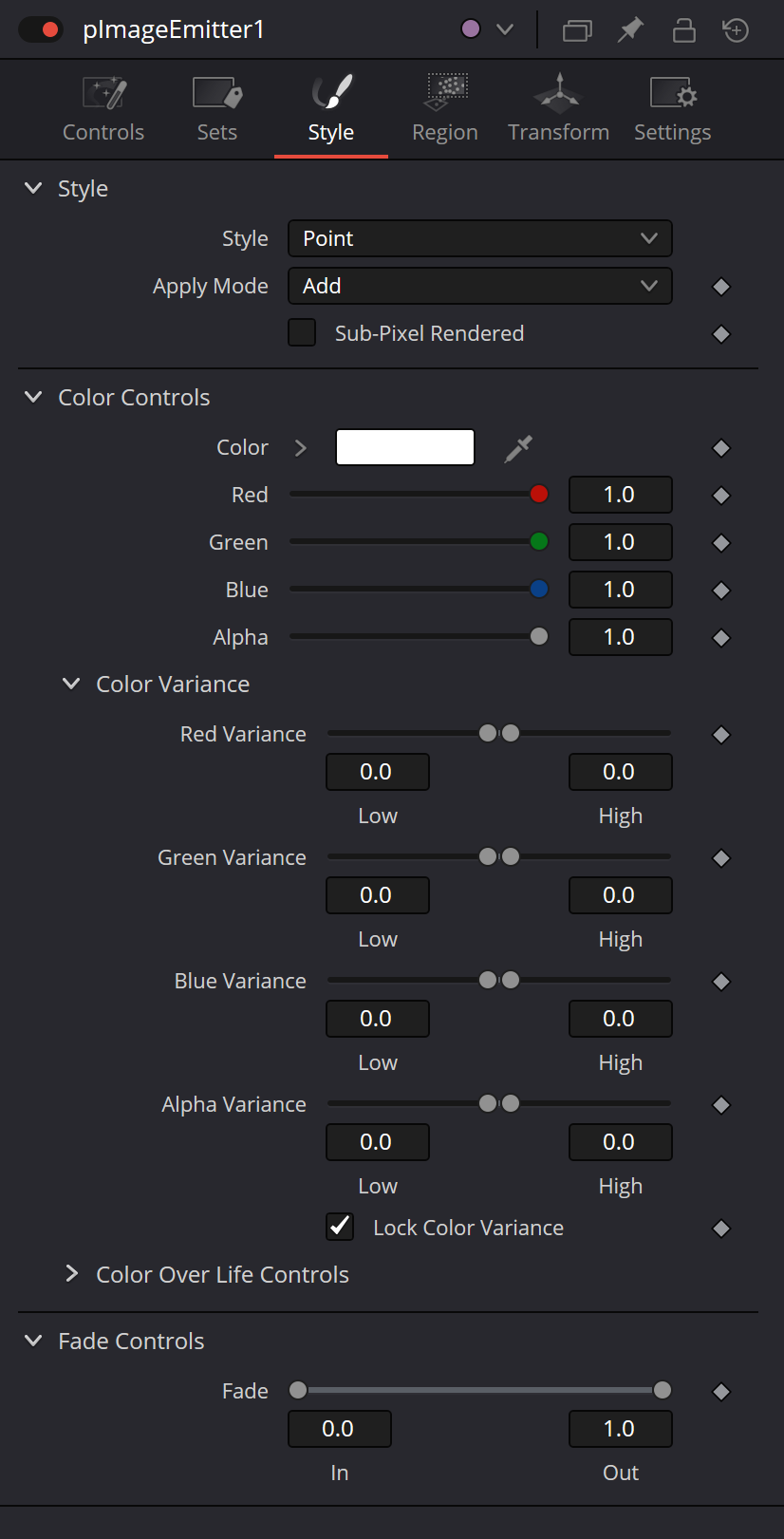Click the white Color swatch

(x=405, y=447)
